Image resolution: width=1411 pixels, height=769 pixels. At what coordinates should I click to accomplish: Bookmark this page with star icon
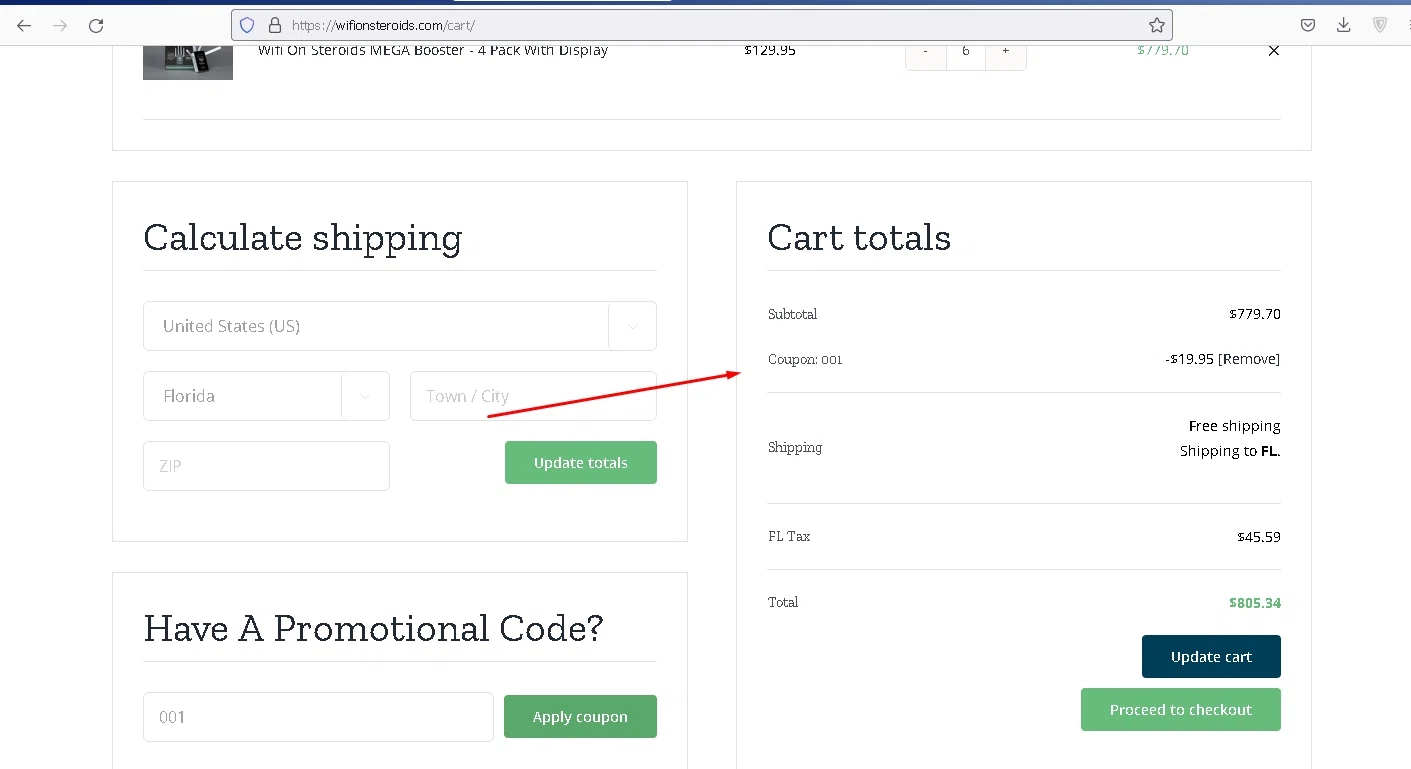1156,25
